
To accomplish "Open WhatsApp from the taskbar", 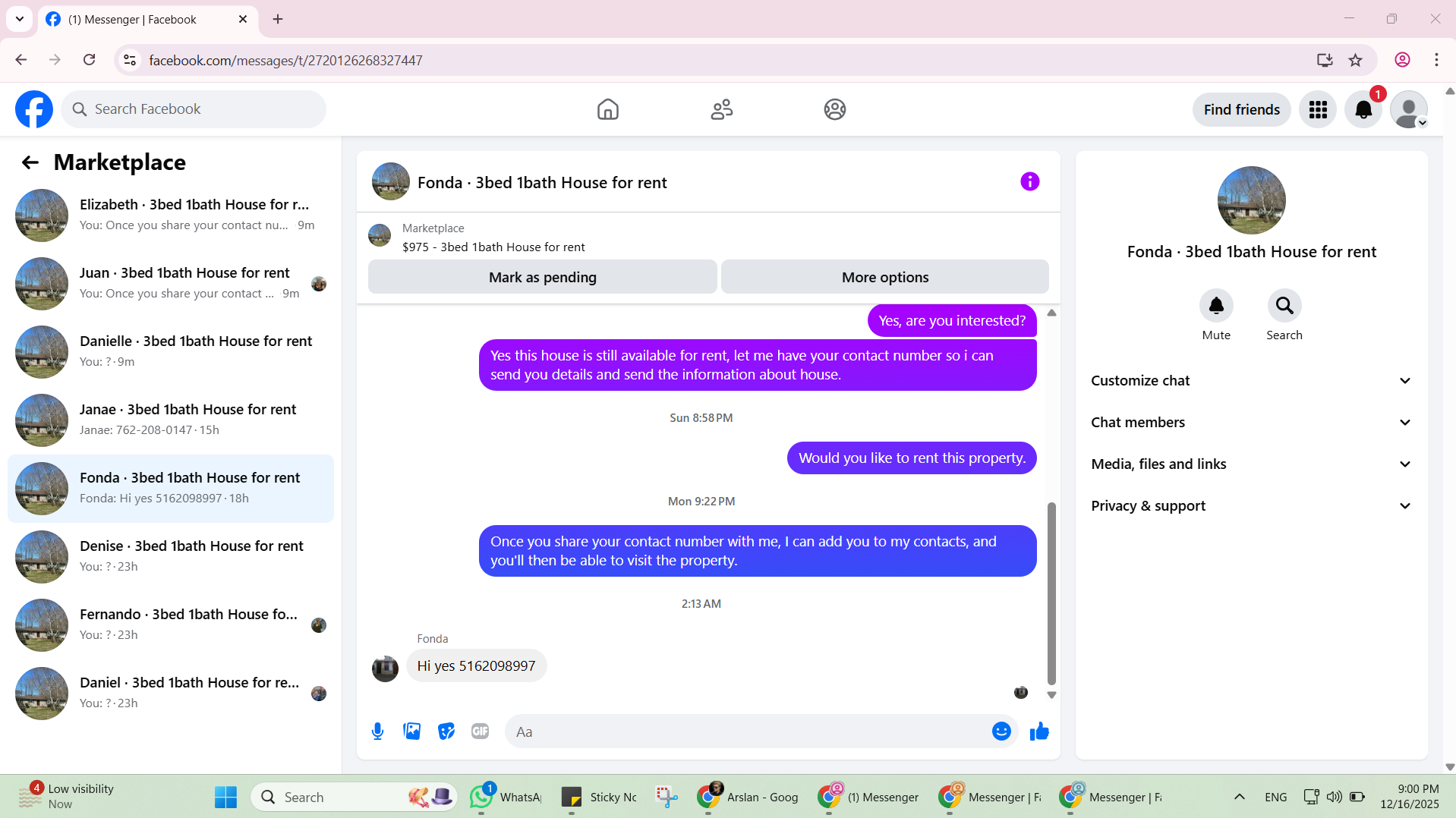I will (x=506, y=798).
